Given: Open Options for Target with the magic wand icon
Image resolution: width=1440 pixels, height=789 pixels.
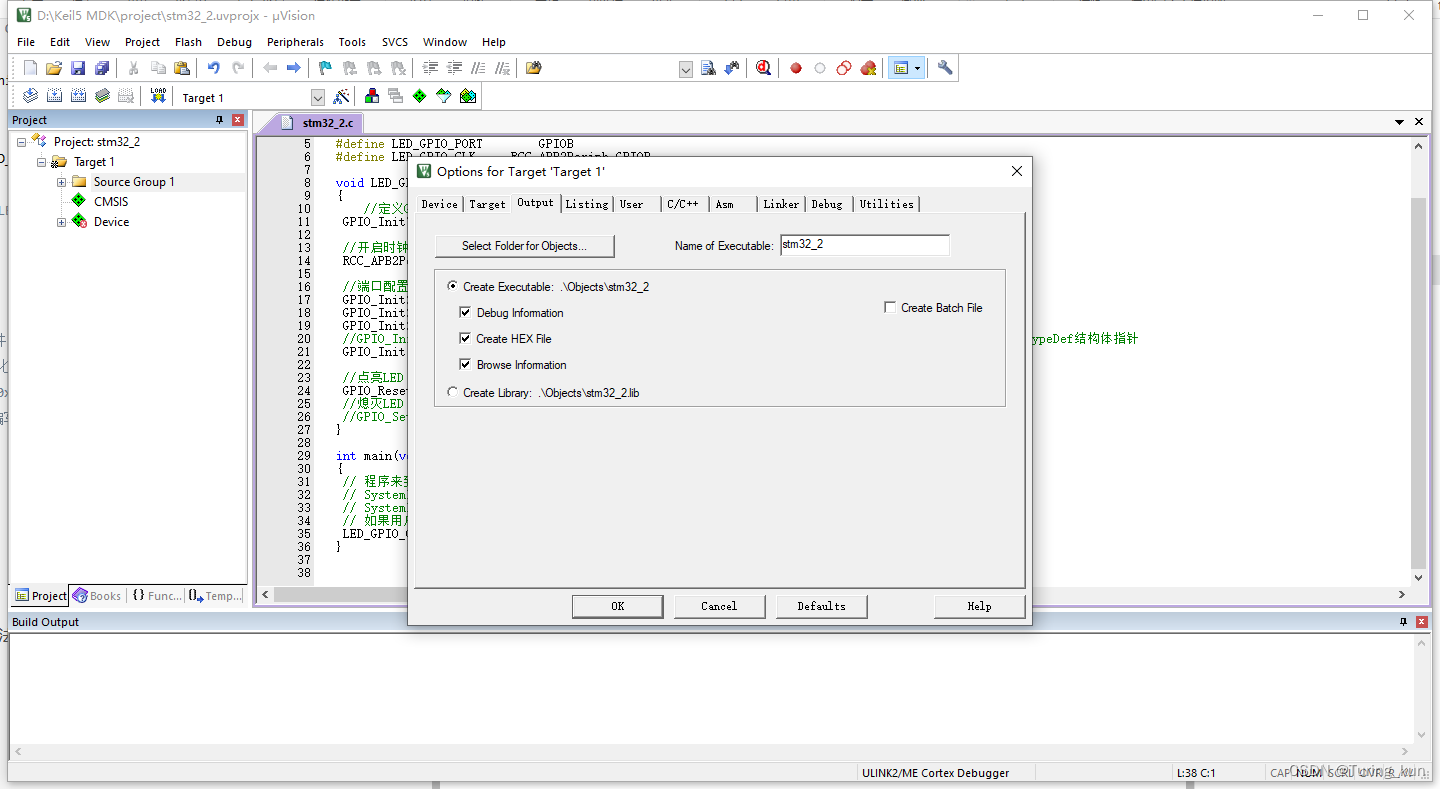Looking at the screenshot, I should point(342,96).
